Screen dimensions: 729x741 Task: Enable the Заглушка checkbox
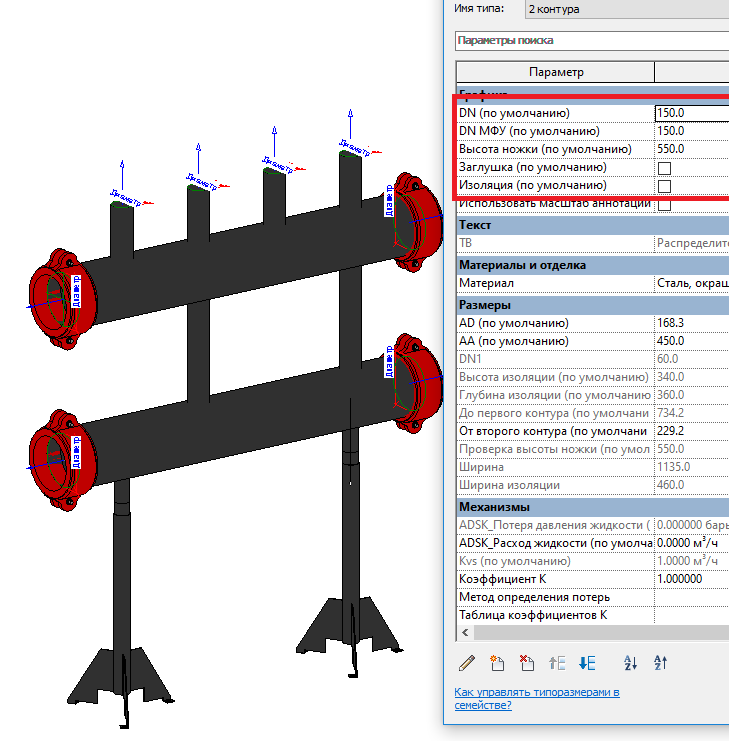click(x=664, y=168)
